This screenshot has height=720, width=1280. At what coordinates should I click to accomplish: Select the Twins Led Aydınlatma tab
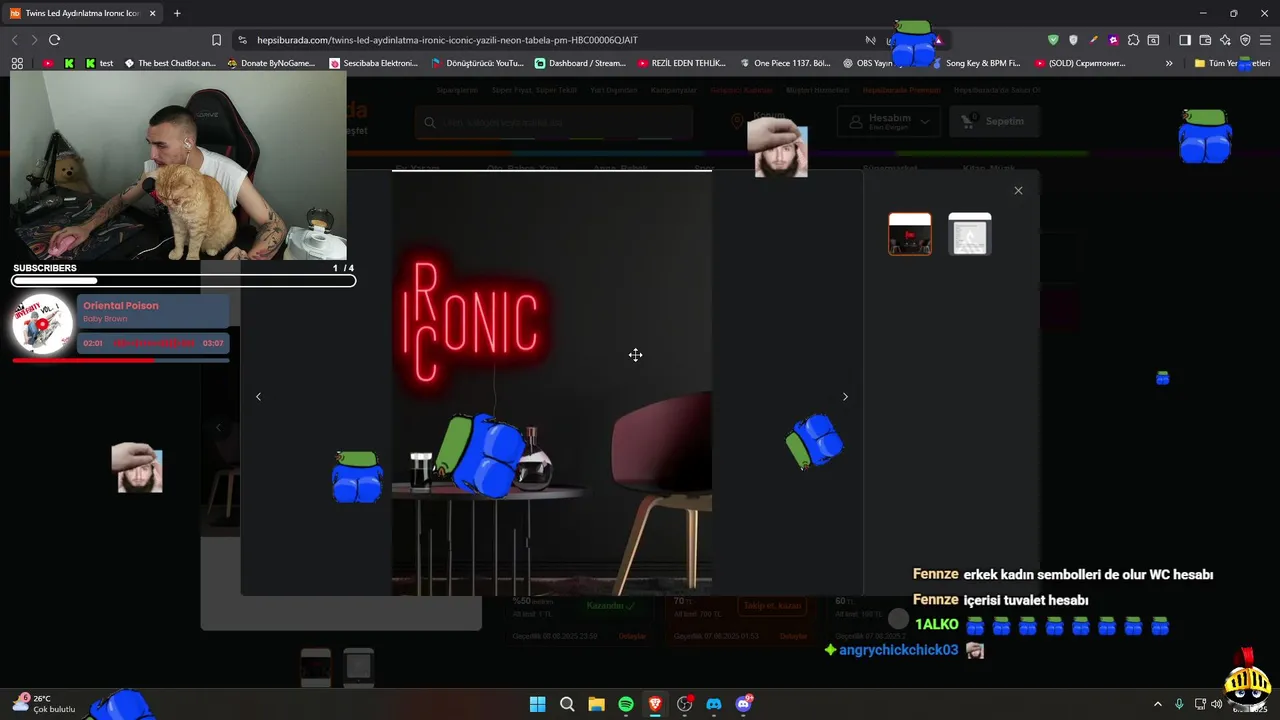point(82,13)
